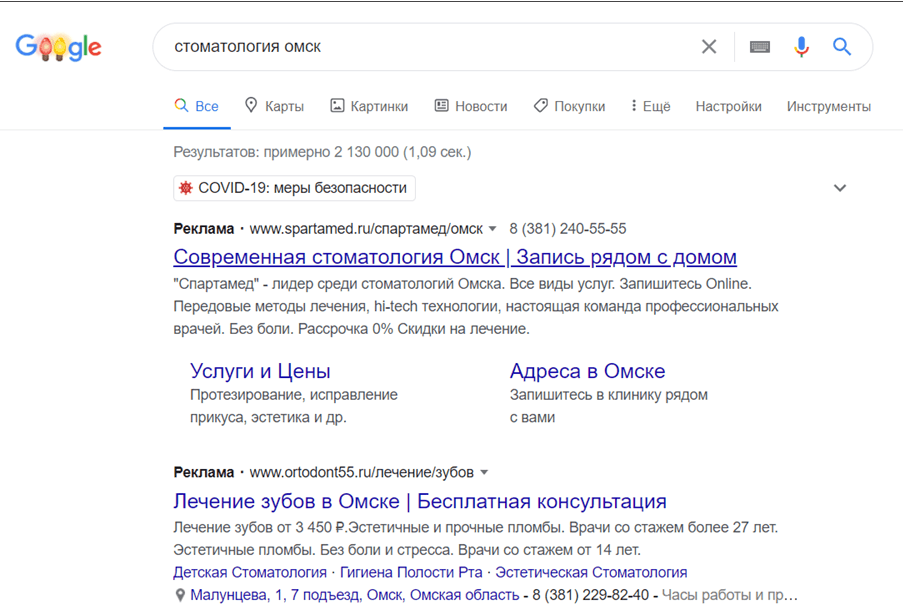The height and width of the screenshot is (610, 903).
Task: Switch to the Покупки tab
Action: [570, 106]
